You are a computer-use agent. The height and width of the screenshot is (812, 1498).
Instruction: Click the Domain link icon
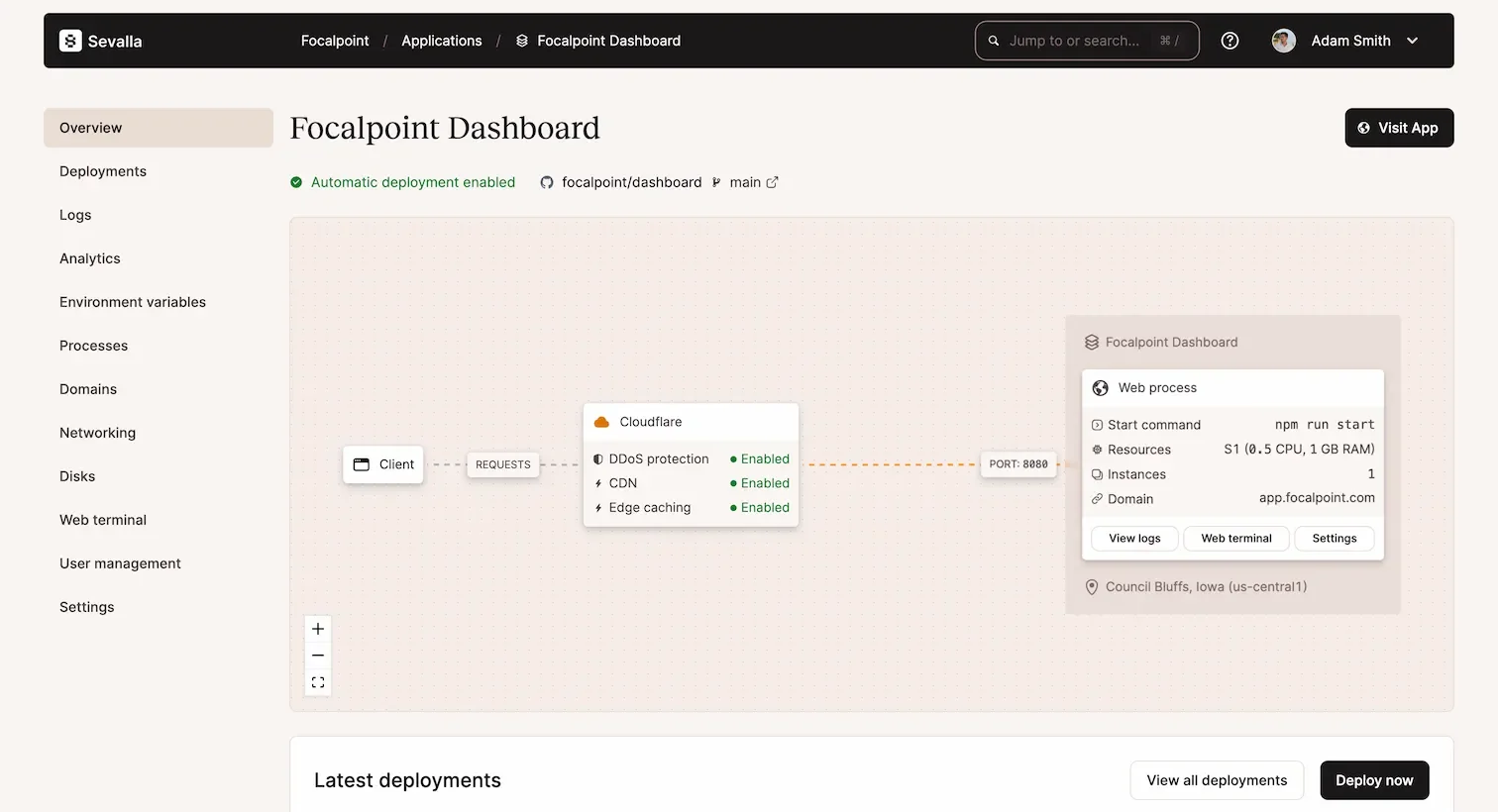coord(1097,499)
